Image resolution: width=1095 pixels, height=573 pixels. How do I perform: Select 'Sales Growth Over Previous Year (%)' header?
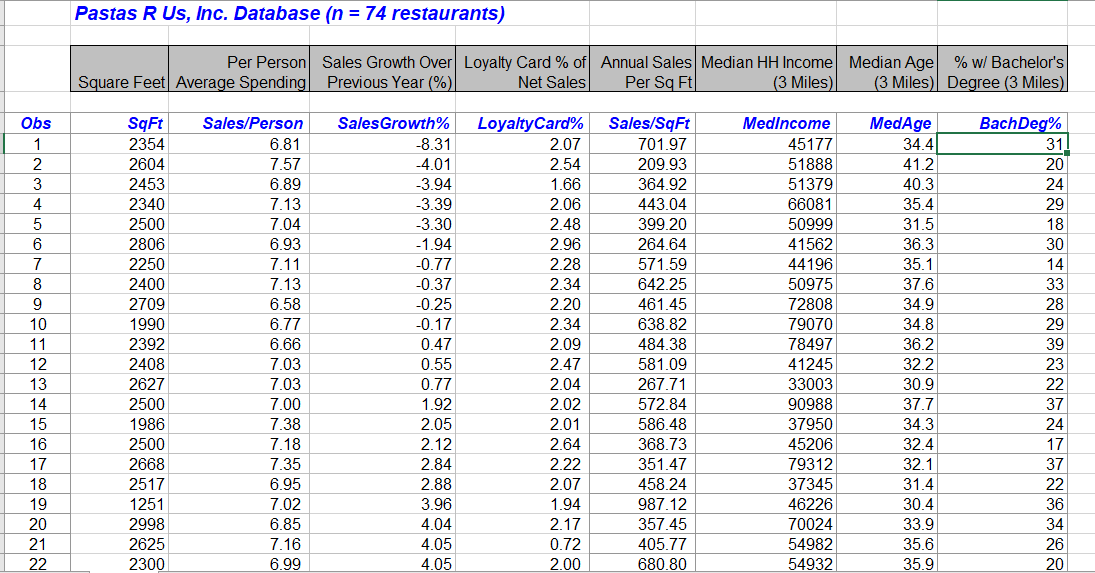point(383,69)
